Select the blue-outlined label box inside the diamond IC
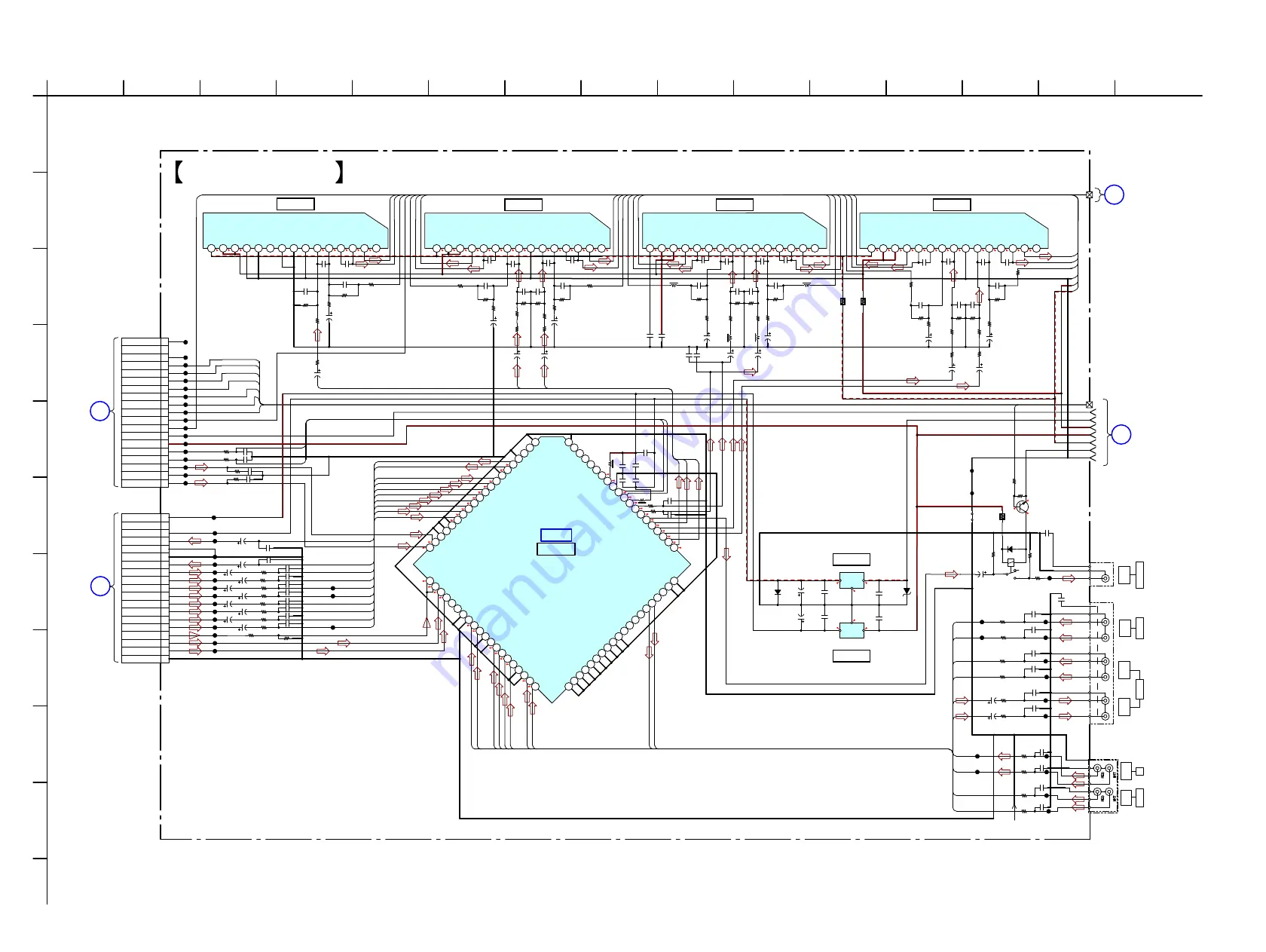The width and height of the screenshot is (1266, 952). [556, 535]
